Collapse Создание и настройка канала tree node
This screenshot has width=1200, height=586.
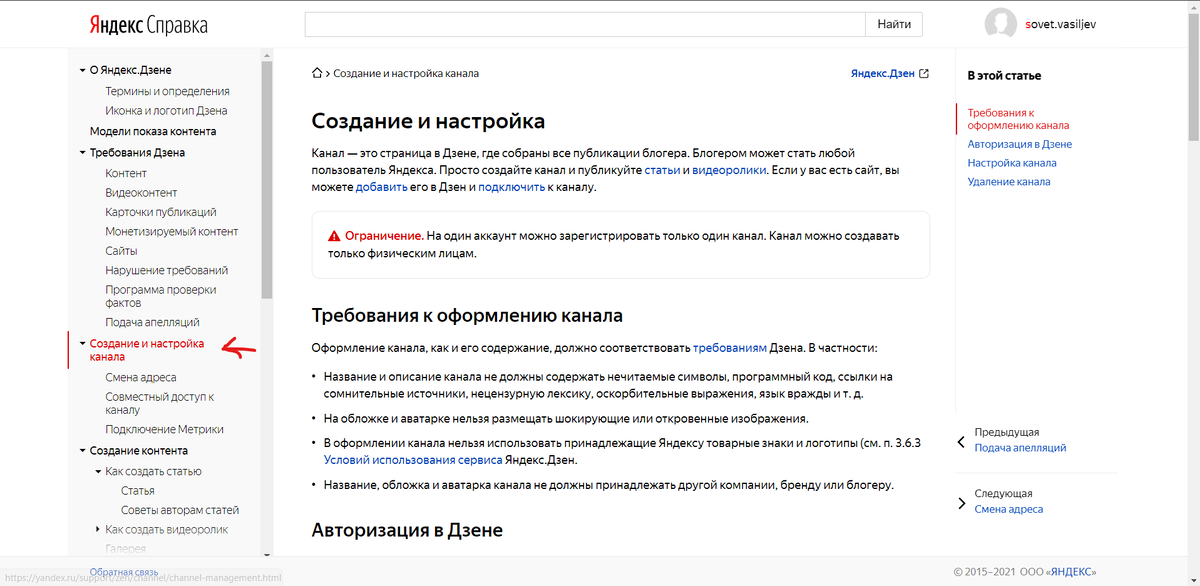pyautogui.click(x=83, y=344)
